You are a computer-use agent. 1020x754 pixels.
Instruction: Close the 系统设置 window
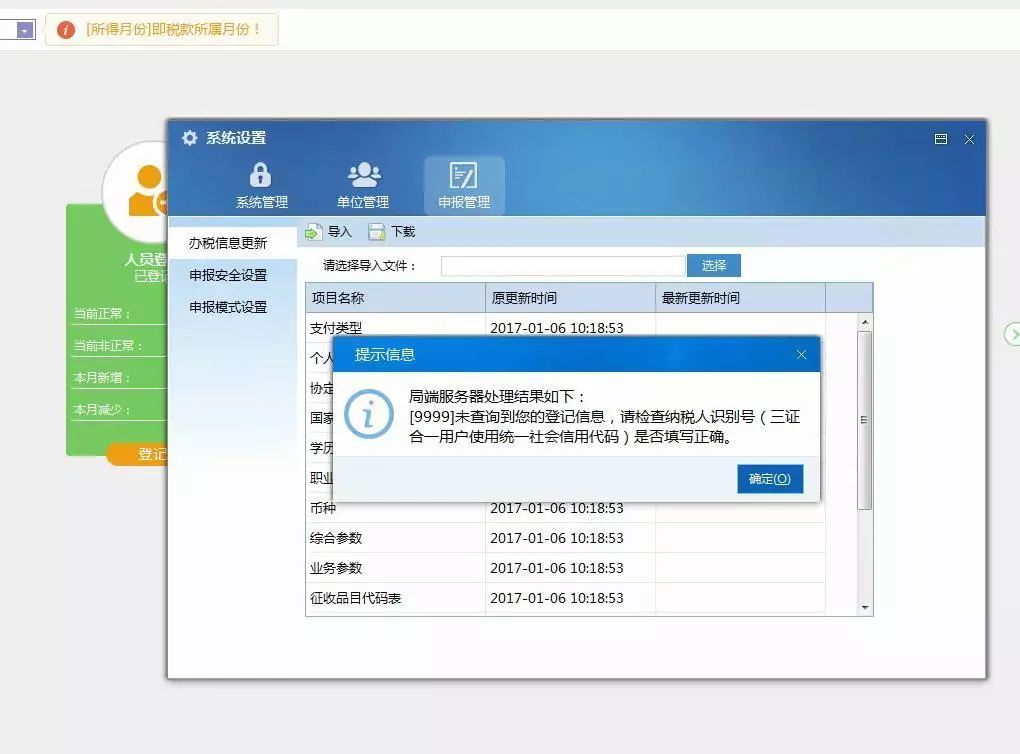[969, 139]
